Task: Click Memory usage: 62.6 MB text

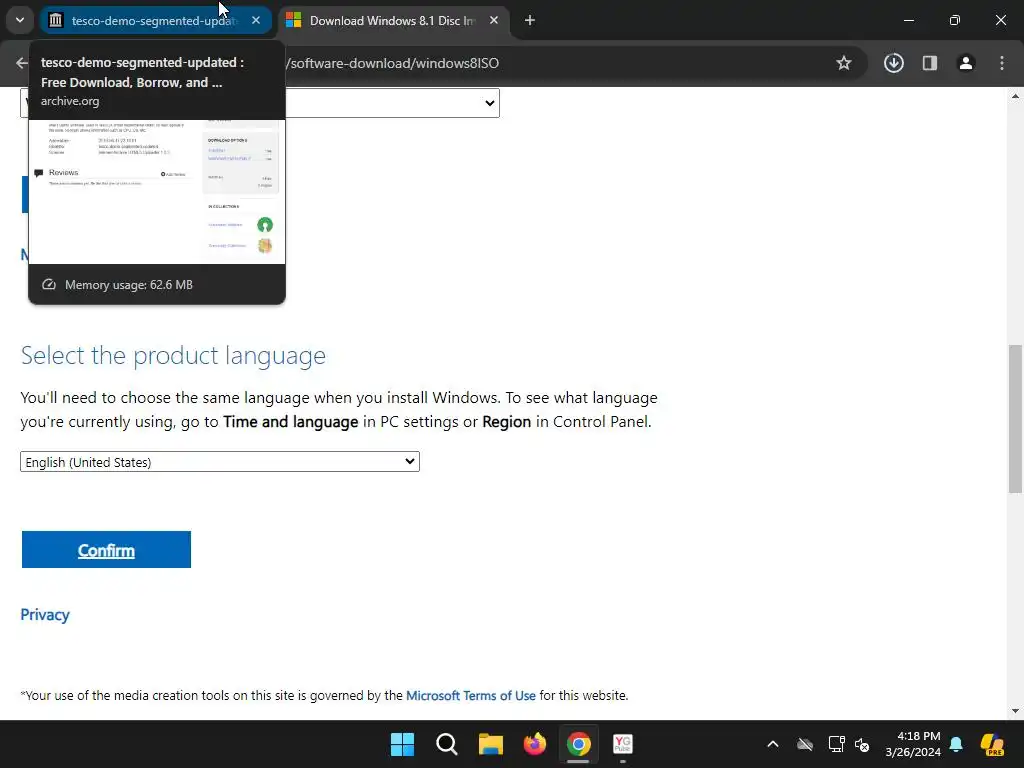Action: click(129, 285)
